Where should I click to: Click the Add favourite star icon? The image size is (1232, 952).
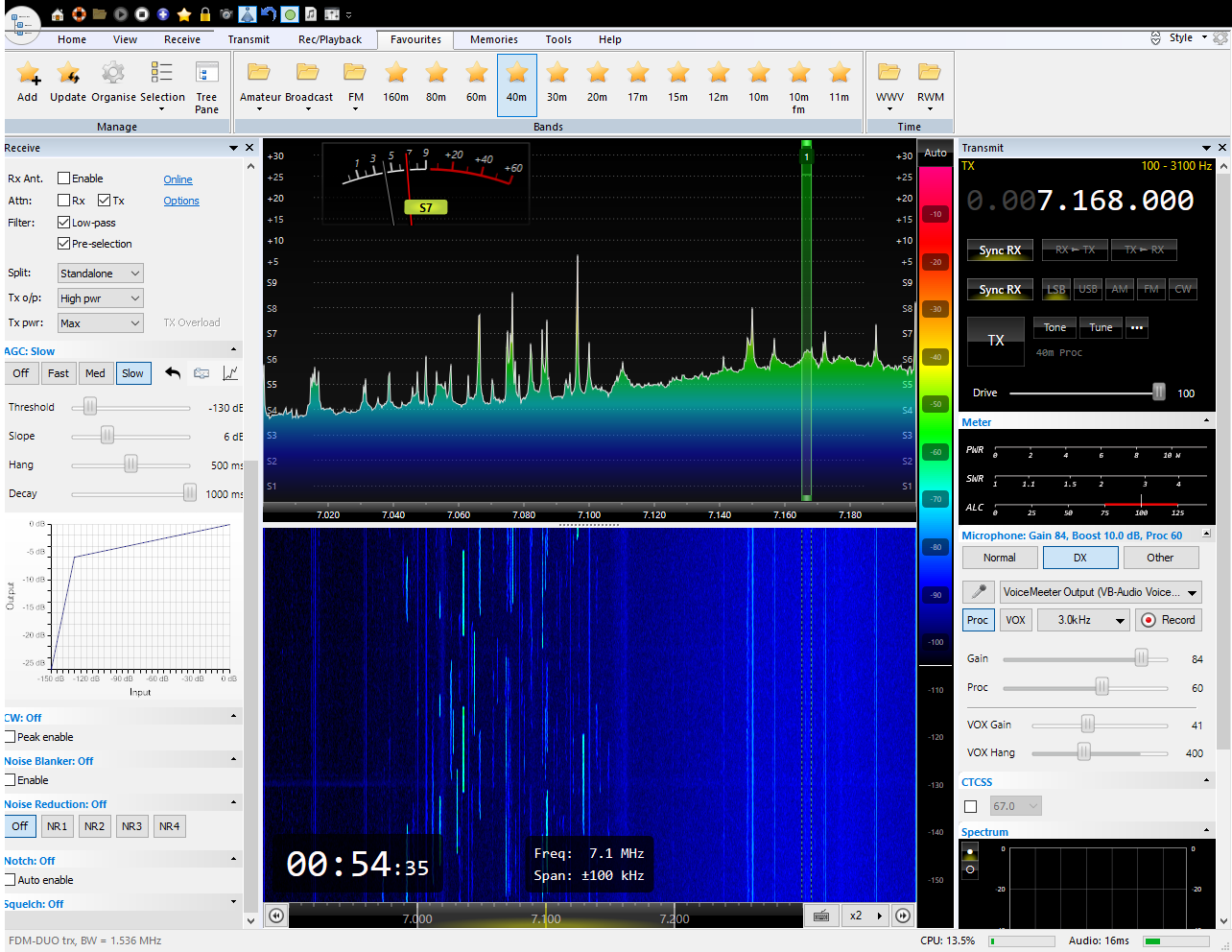click(x=28, y=74)
